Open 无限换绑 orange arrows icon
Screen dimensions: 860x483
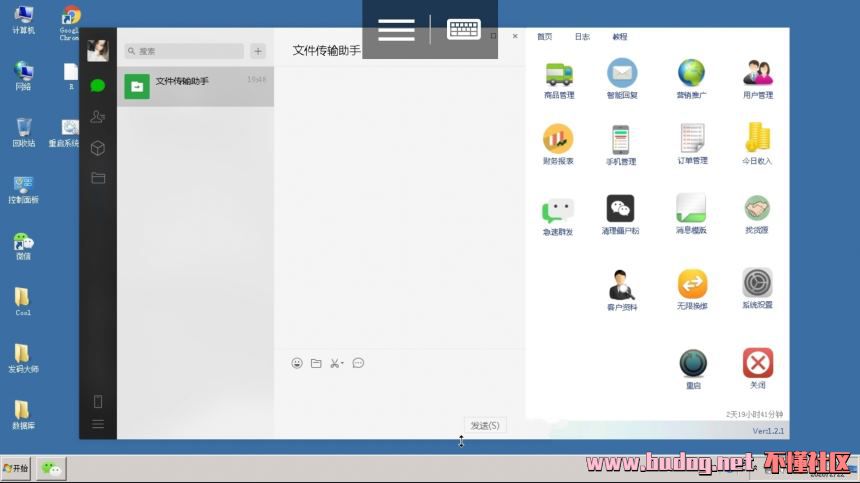coord(692,283)
